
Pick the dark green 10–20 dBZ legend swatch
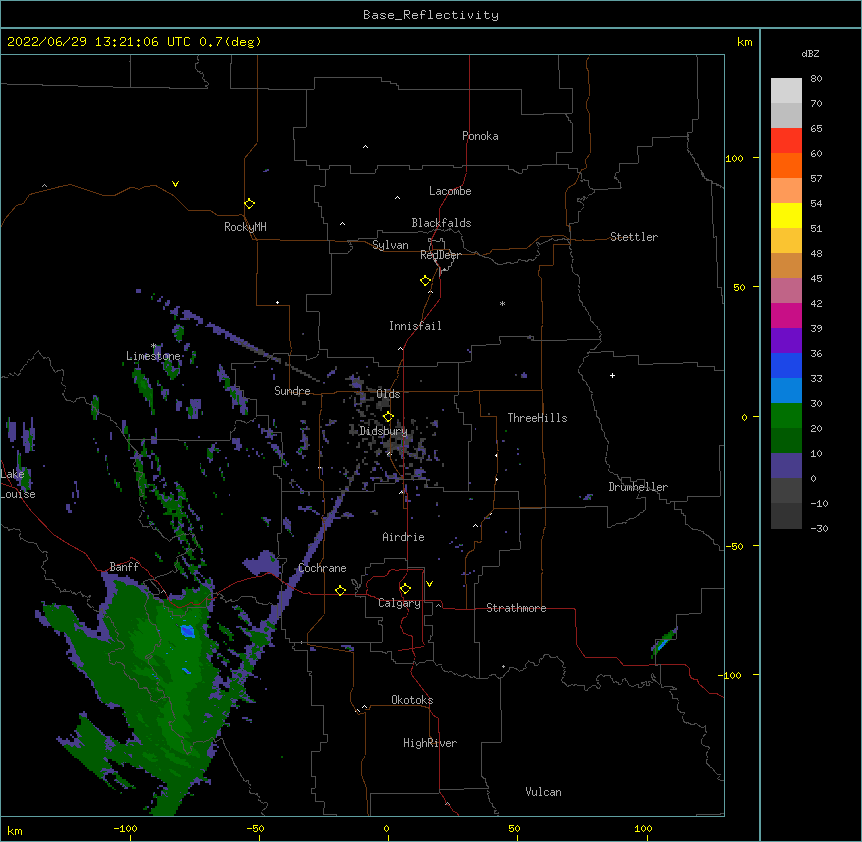(x=786, y=441)
